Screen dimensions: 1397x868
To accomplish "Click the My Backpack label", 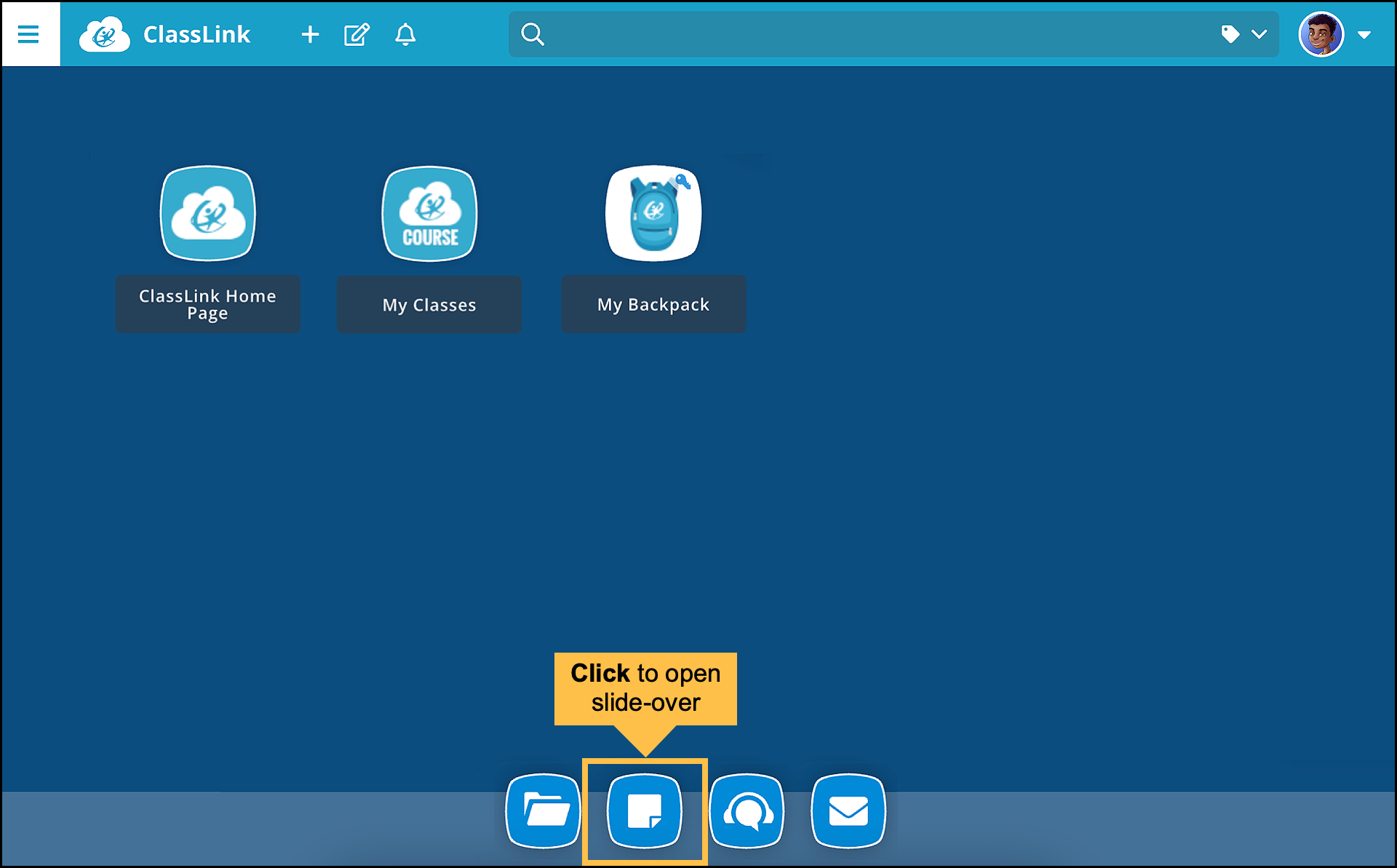I will 653,304.
